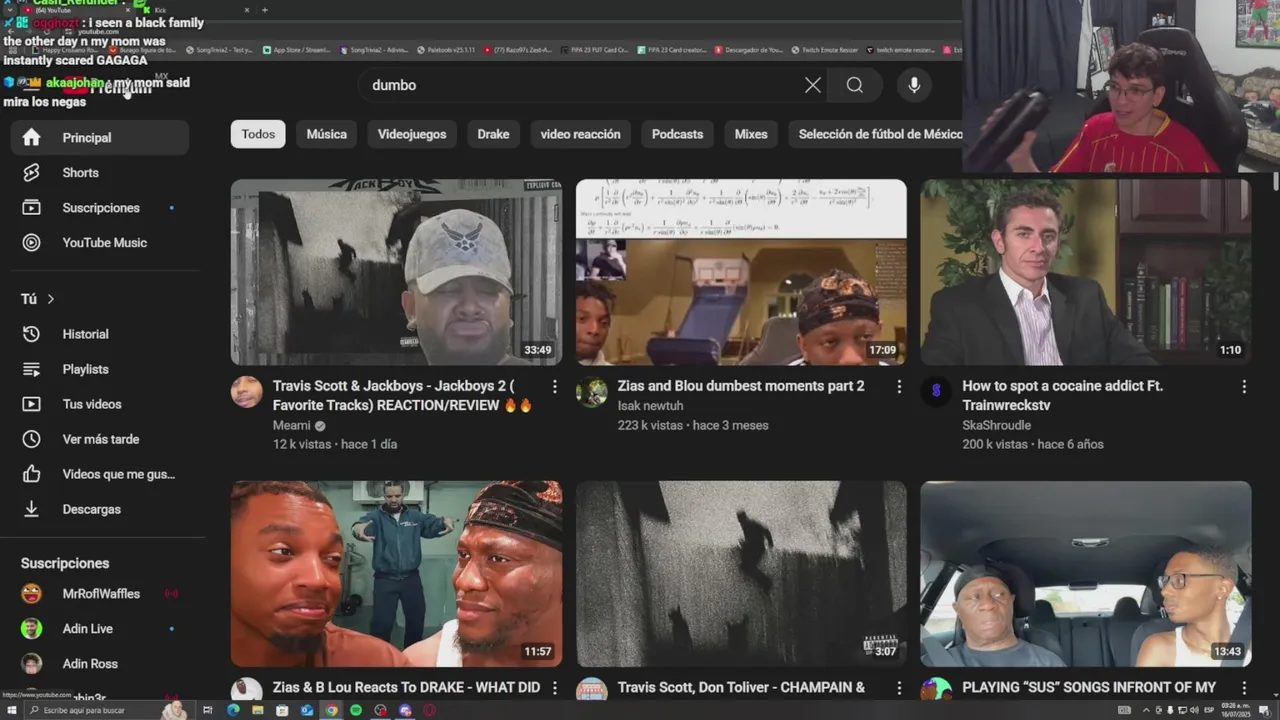Image resolution: width=1280 pixels, height=720 pixels.
Task: Open options menu for Zias & B Lou Reacts To DRAKE
Action: pyautogui.click(x=555, y=688)
